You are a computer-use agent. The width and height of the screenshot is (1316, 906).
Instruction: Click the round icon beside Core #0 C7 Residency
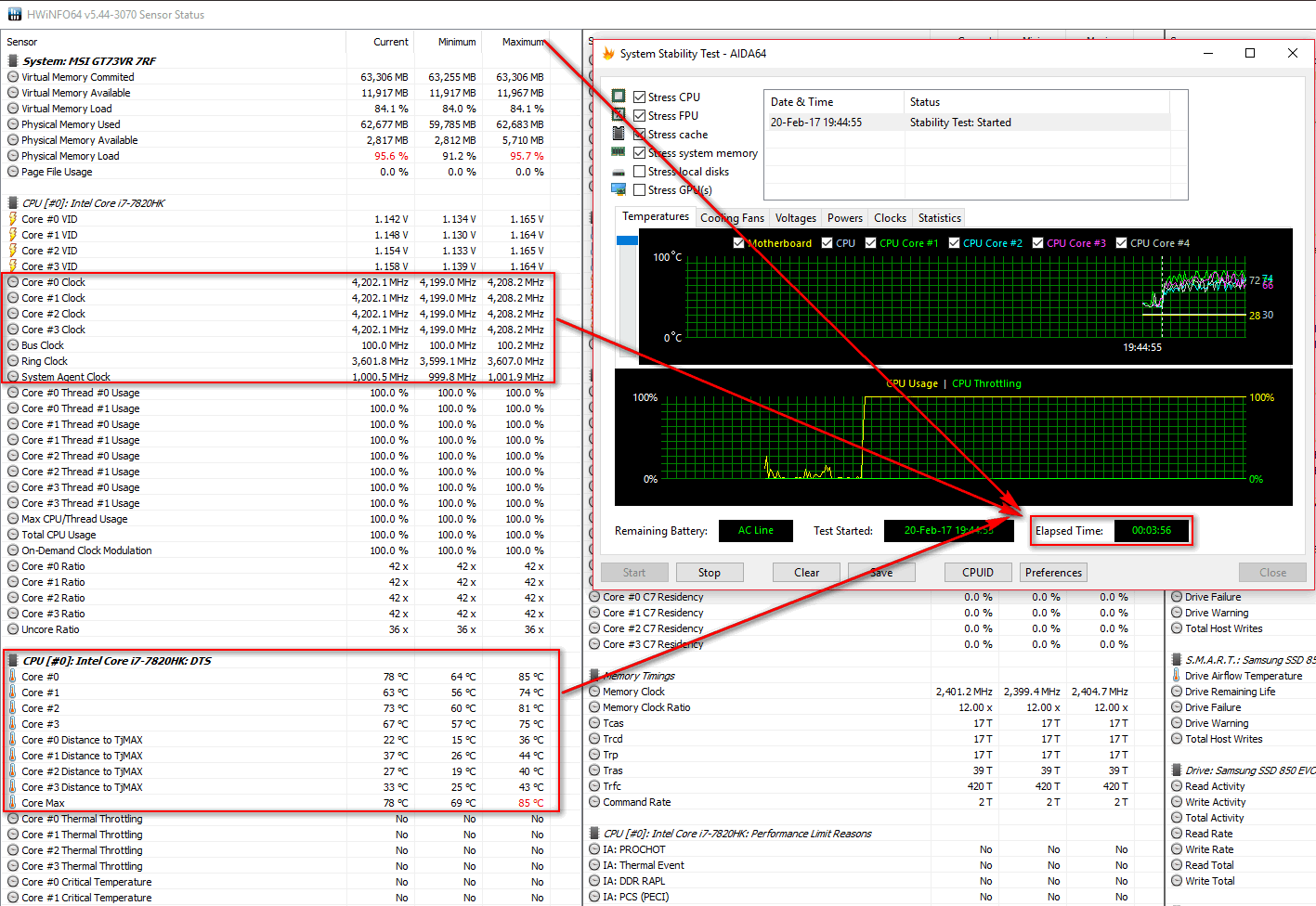tap(594, 597)
